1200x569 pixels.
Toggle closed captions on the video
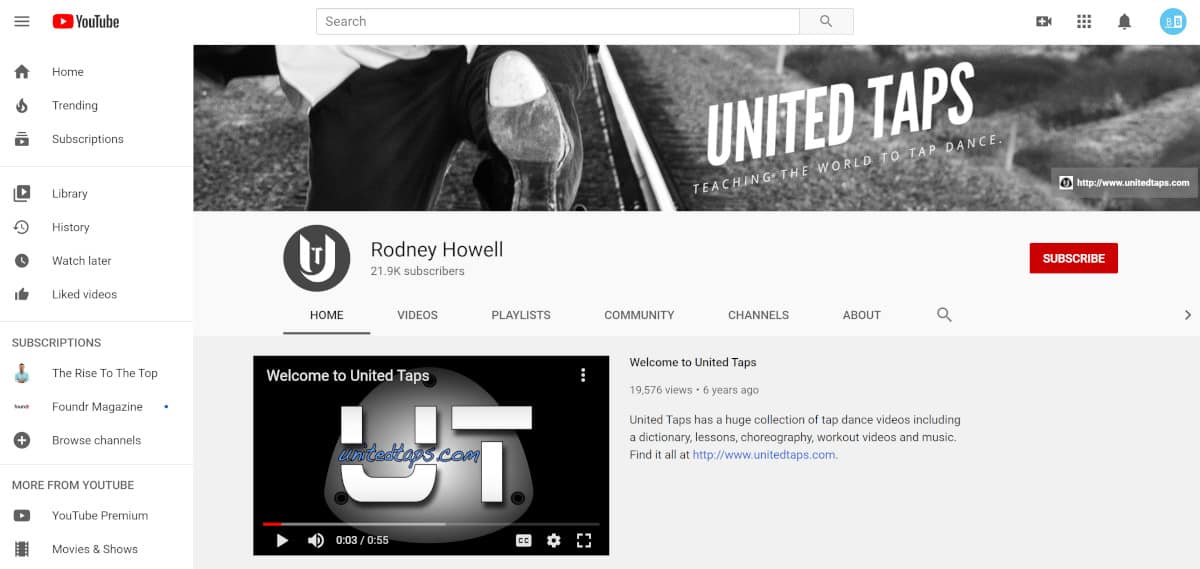click(523, 540)
